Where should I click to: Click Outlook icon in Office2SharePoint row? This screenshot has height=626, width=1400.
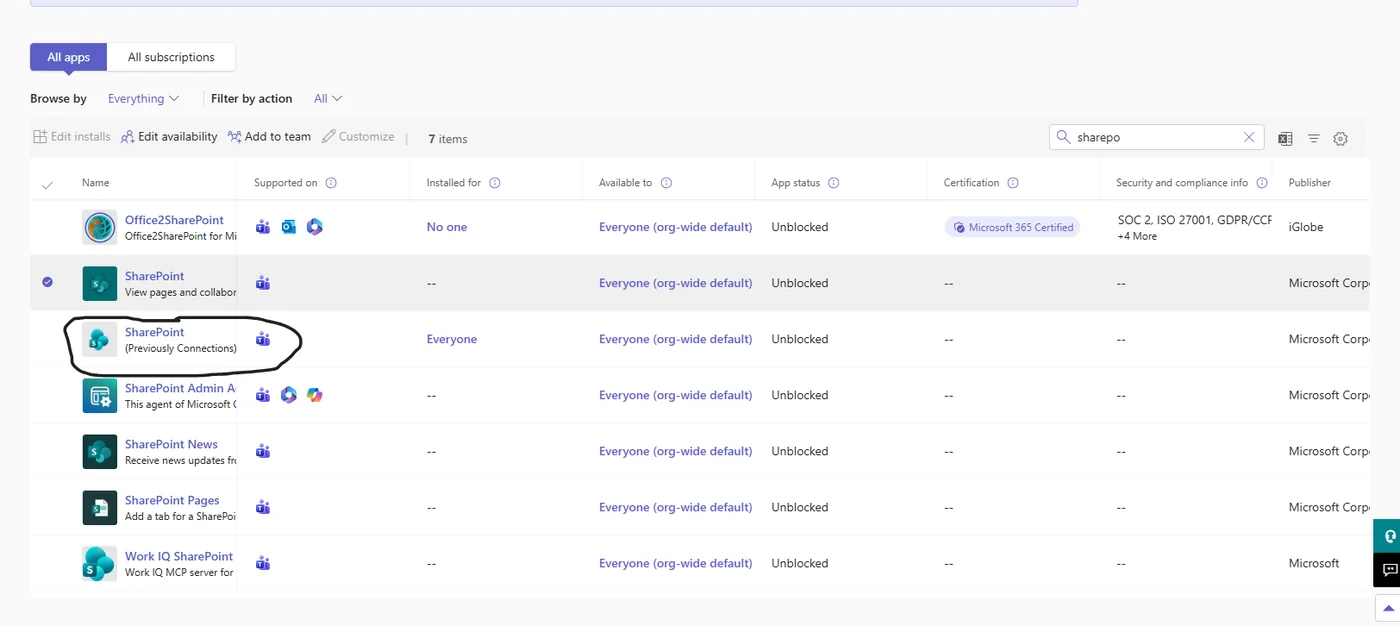coord(289,227)
